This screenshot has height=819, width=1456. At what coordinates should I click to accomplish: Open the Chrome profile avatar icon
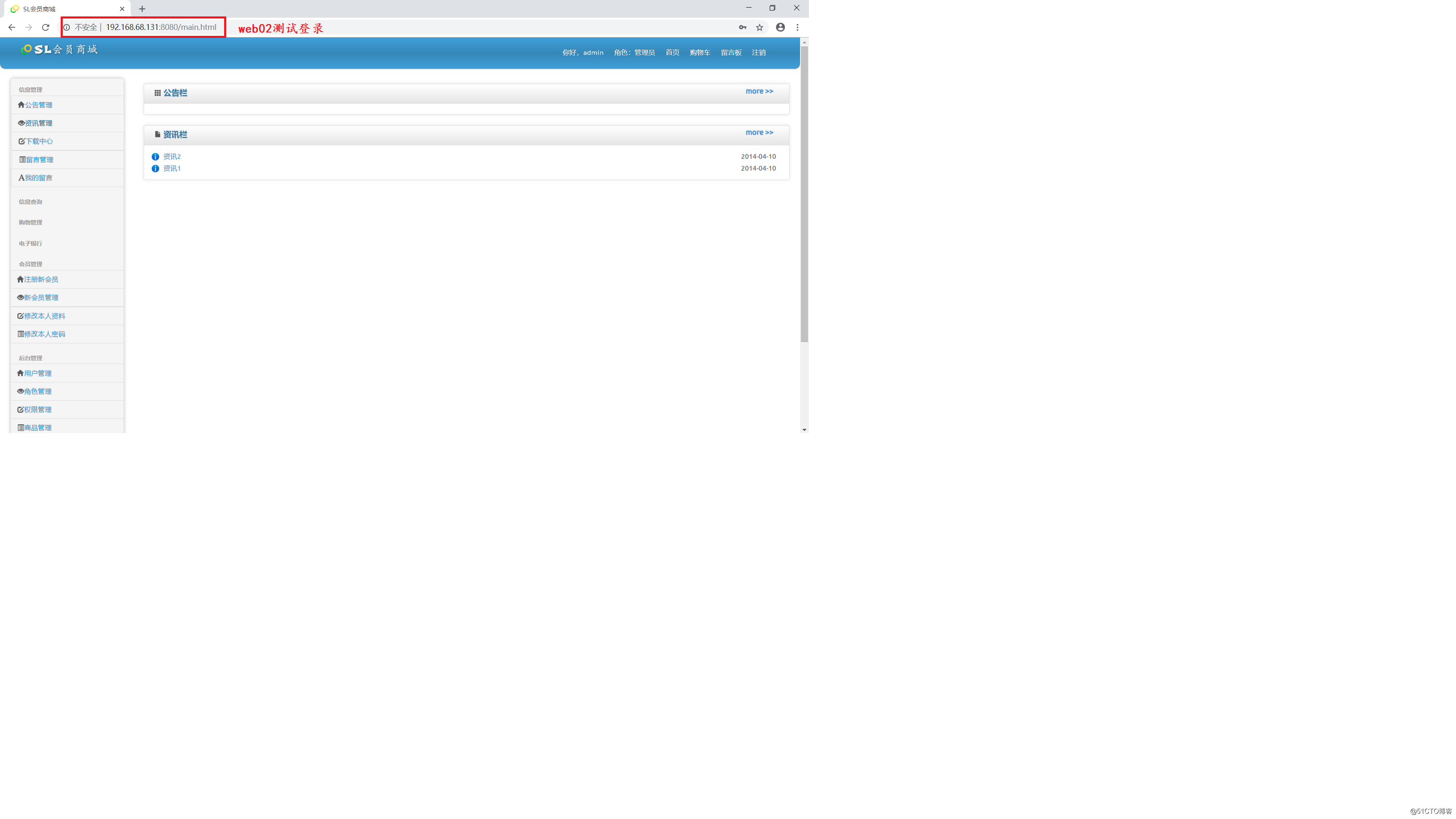click(781, 27)
